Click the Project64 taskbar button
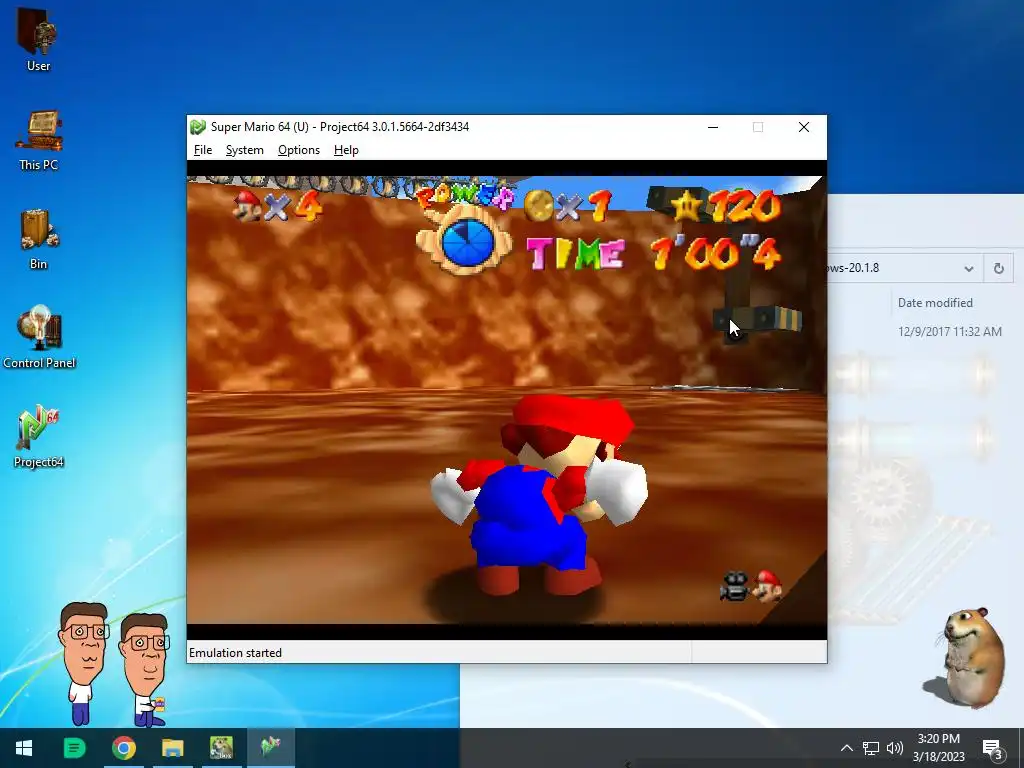The height and width of the screenshot is (768, 1024). 270,748
